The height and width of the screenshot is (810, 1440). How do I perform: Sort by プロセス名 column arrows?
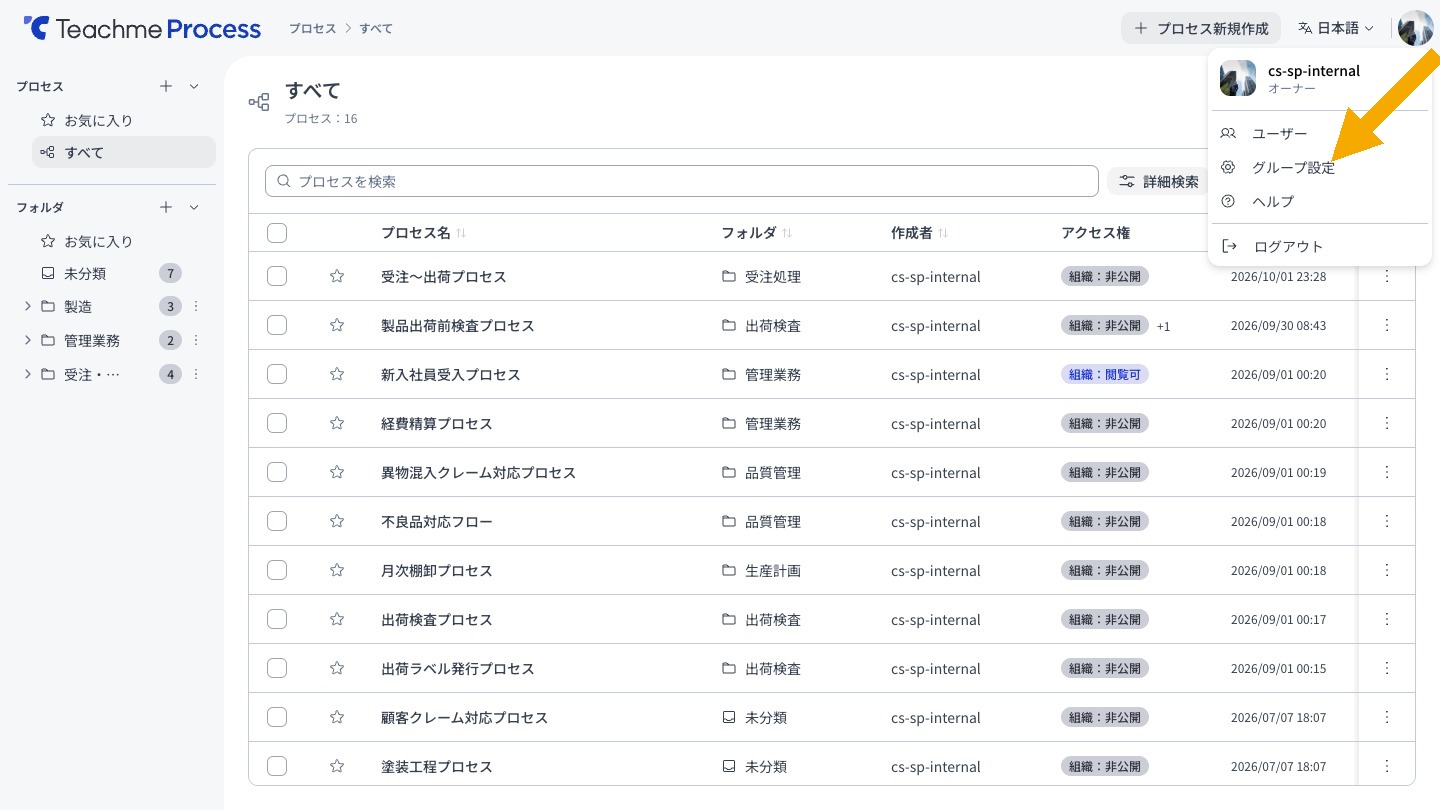coord(461,233)
